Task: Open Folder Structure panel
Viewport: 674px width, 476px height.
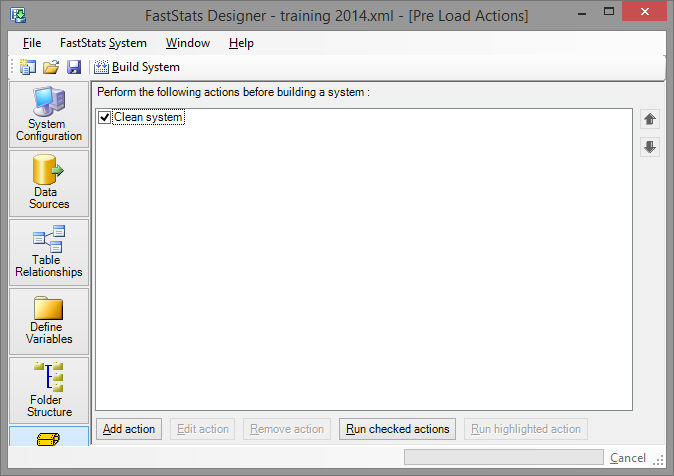Action: [49, 390]
